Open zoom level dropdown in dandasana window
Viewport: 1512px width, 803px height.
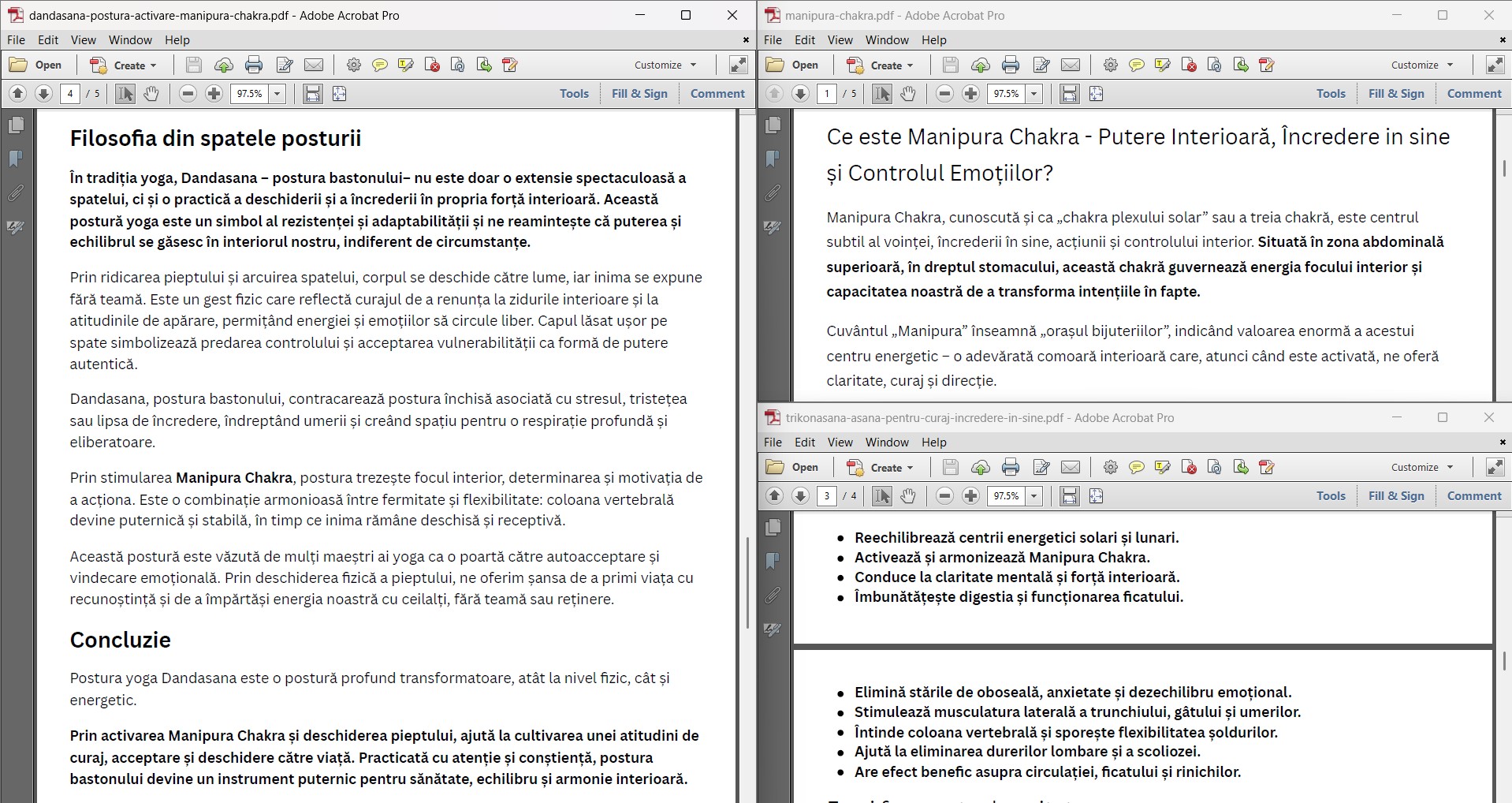point(277,94)
